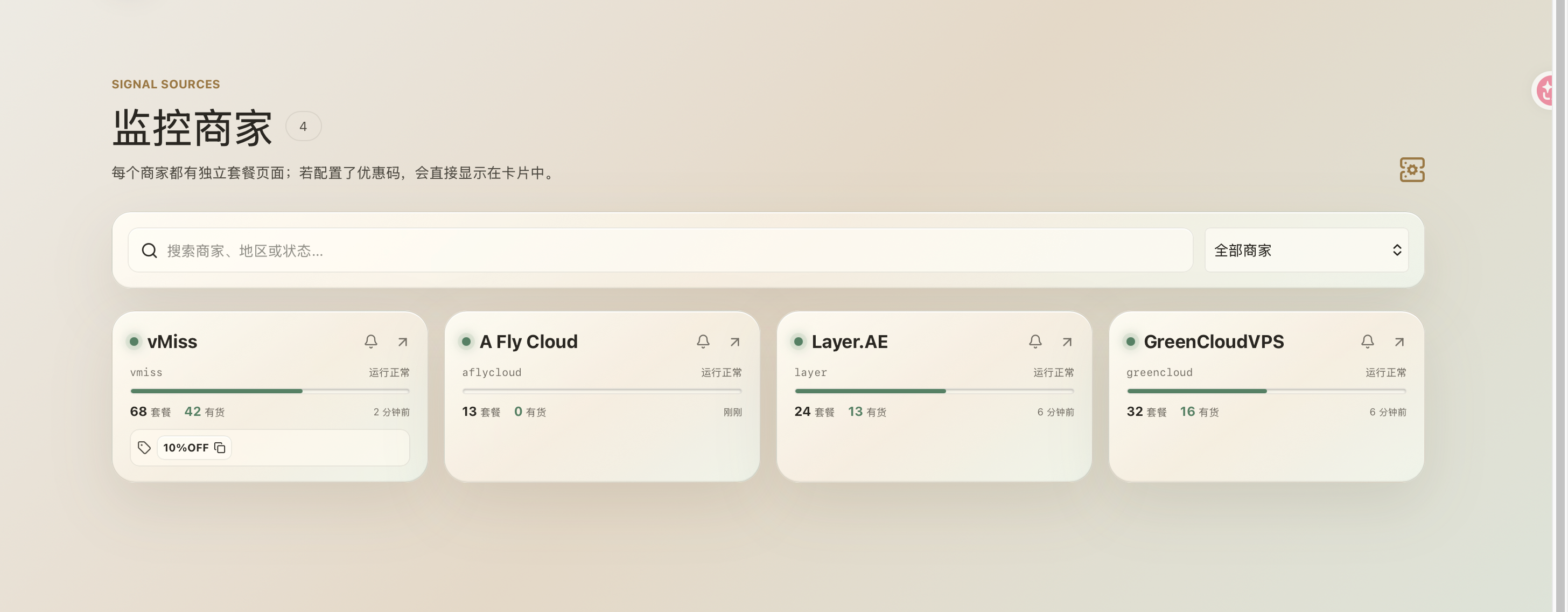Open the vMiss merchant title
The height and width of the screenshot is (612, 1568).
point(172,342)
